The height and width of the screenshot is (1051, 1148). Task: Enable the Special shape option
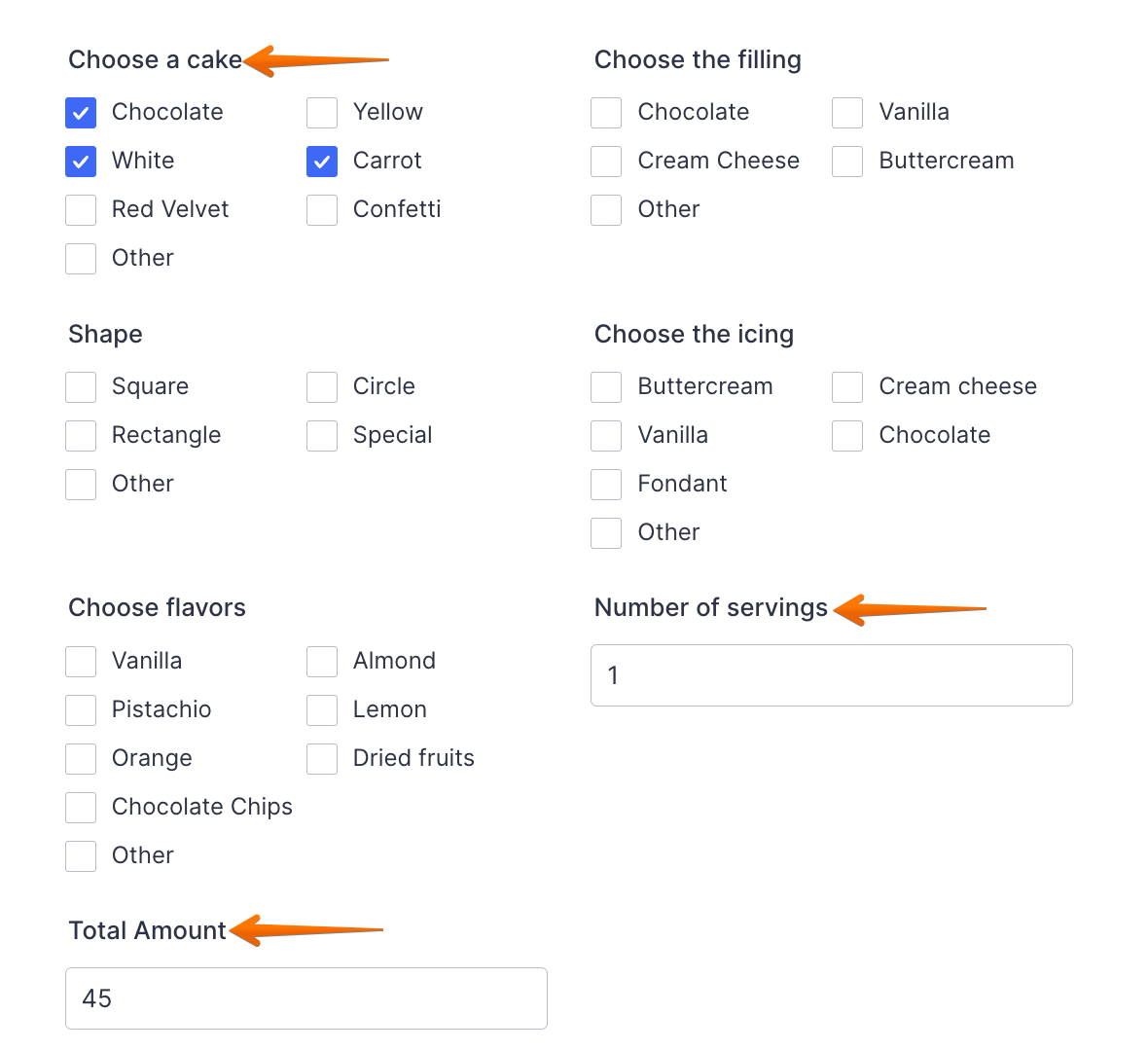(322, 436)
